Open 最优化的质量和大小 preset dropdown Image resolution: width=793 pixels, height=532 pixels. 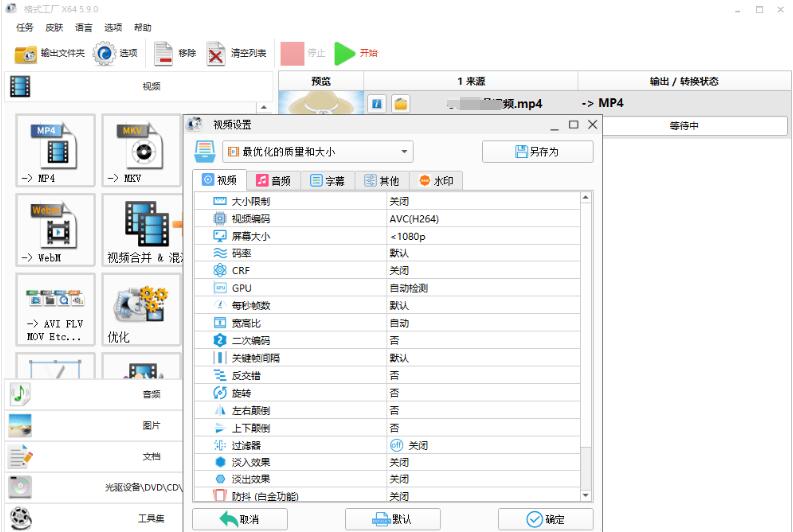pos(318,152)
